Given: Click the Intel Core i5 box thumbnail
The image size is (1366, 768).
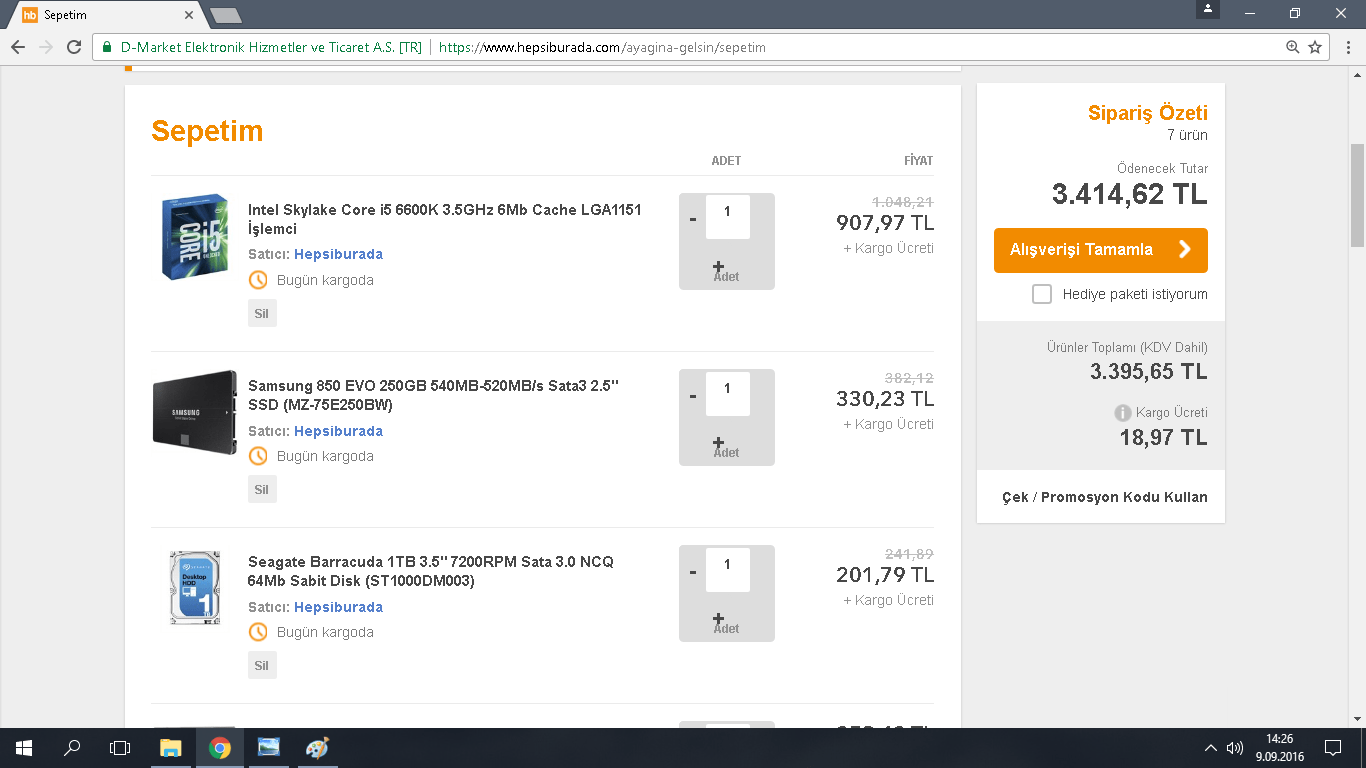Looking at the screenshot, I should coord(195,237).
